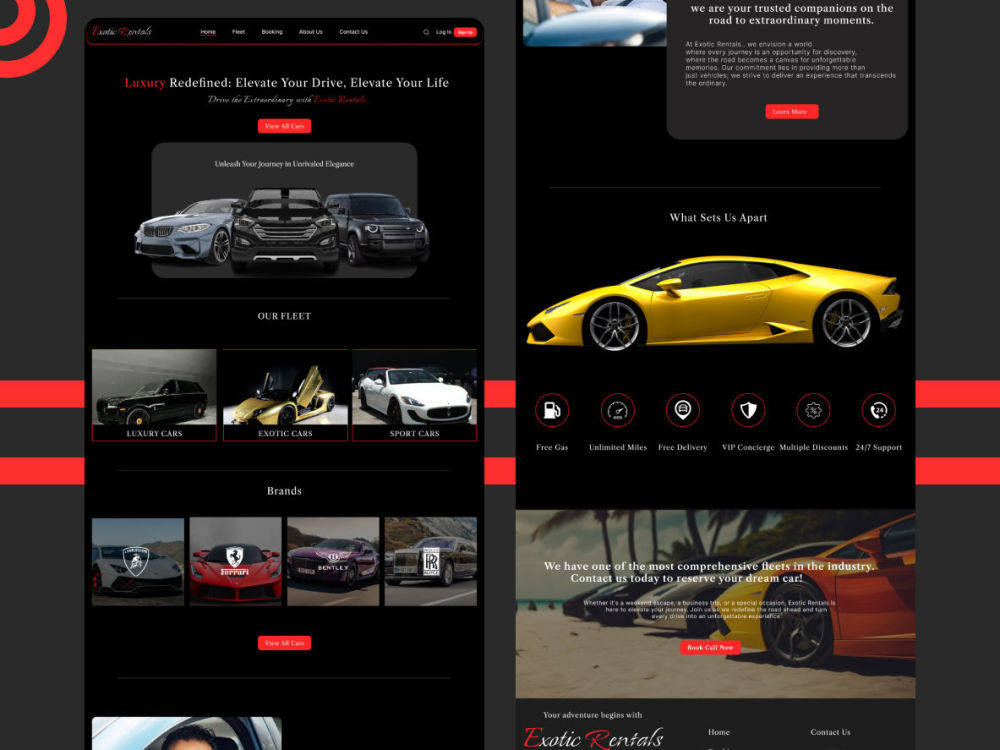
Task: Click View All Cars button below Brands
Action: (x=284, y=643)
